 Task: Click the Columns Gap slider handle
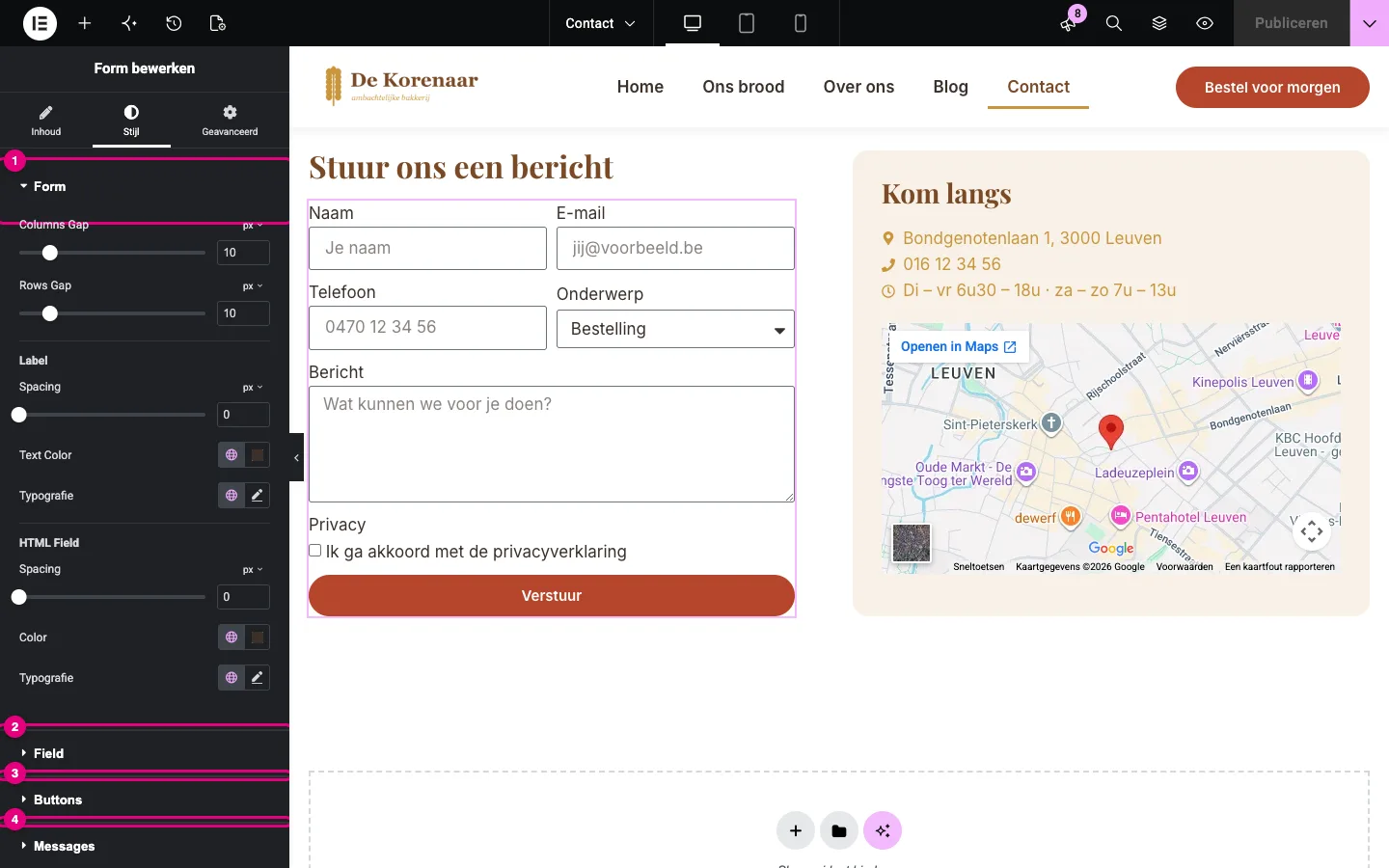pyautogui.click(x=50, y=253)
